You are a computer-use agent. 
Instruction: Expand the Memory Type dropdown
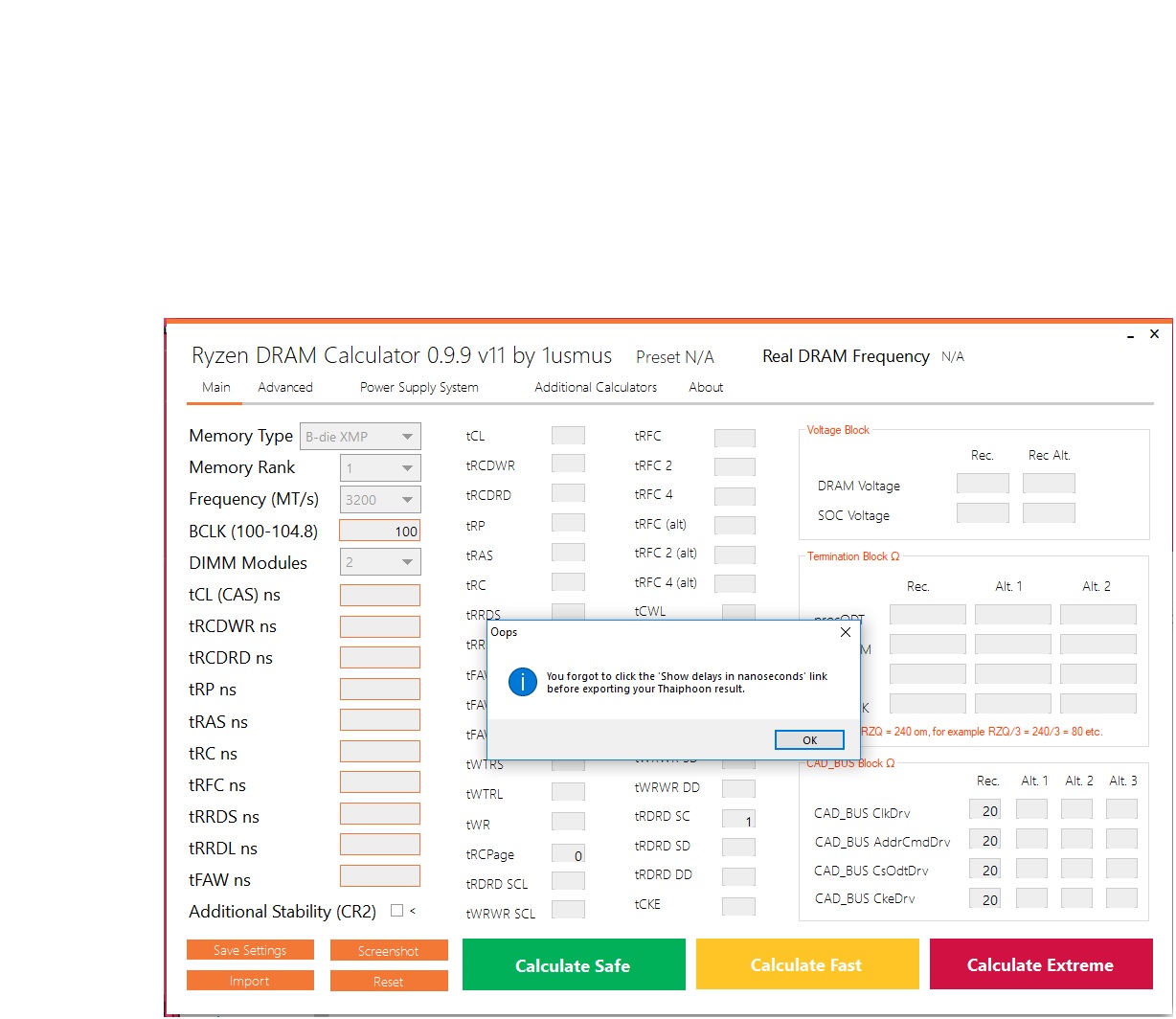point(360,437)
